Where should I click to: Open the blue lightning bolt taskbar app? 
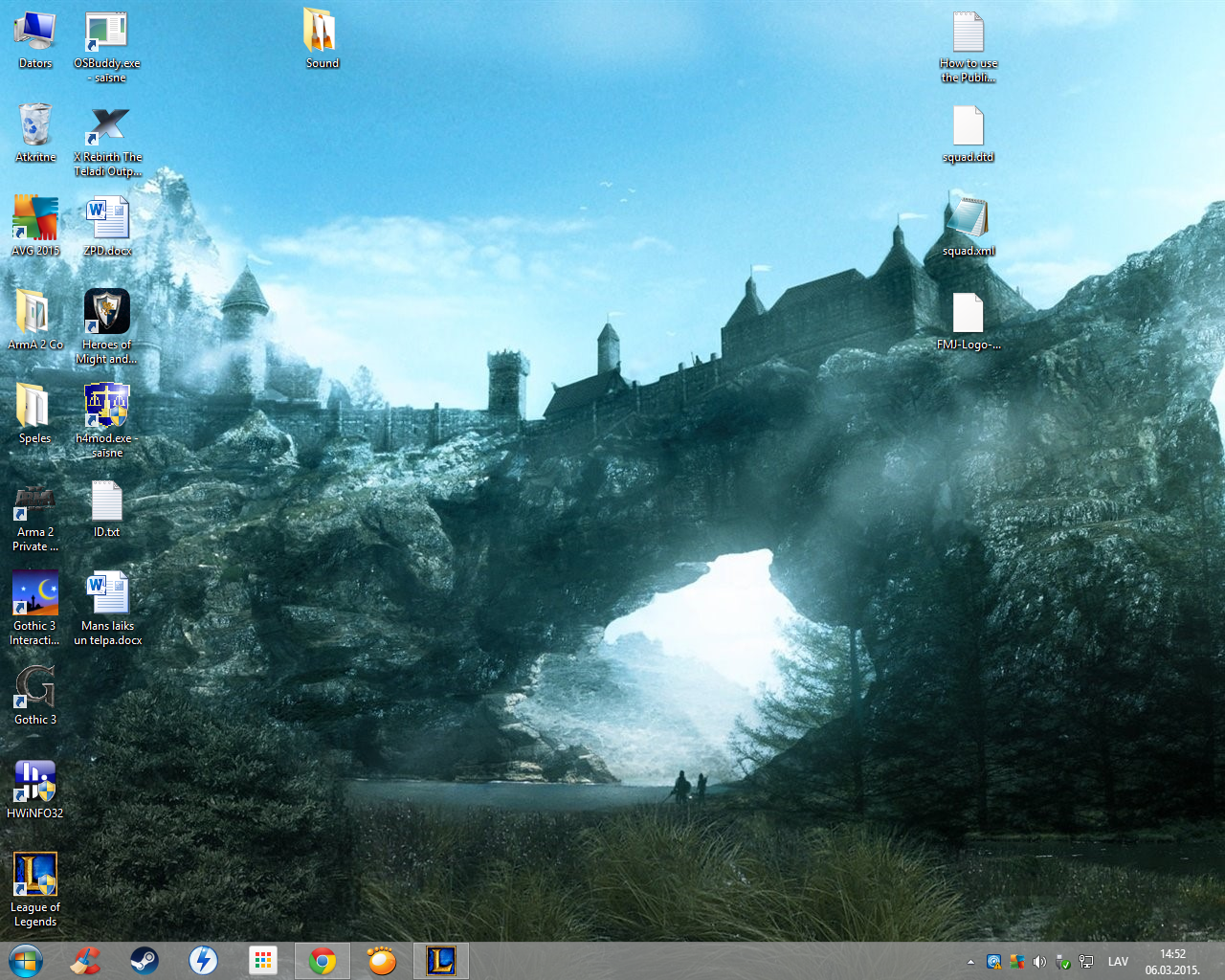pyautogui.click(x=204, y=961)
